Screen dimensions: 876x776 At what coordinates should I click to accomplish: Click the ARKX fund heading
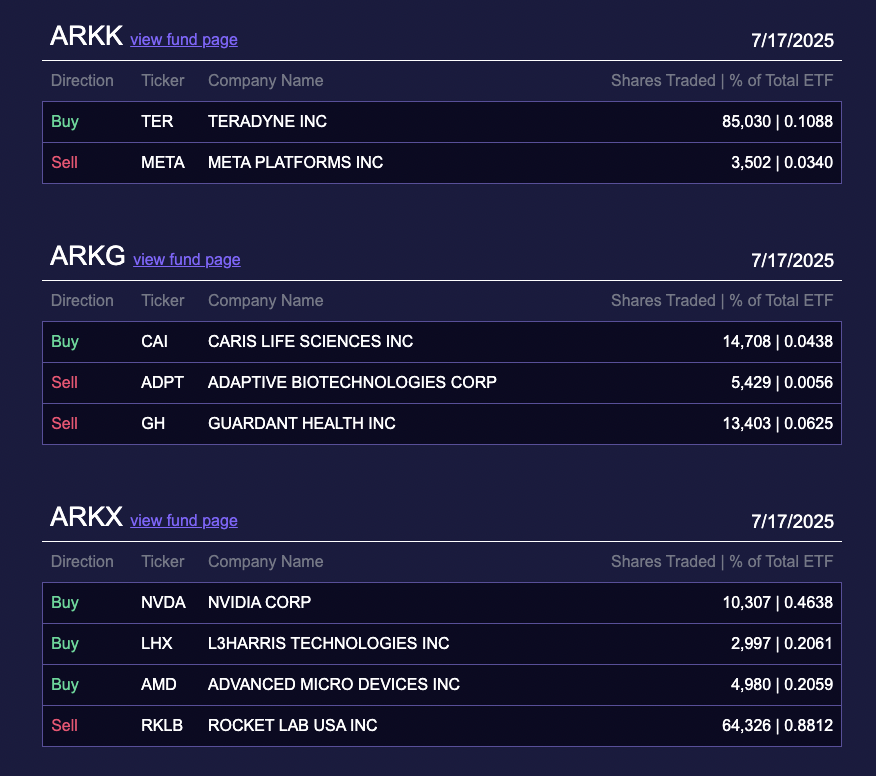click(86, 517)
